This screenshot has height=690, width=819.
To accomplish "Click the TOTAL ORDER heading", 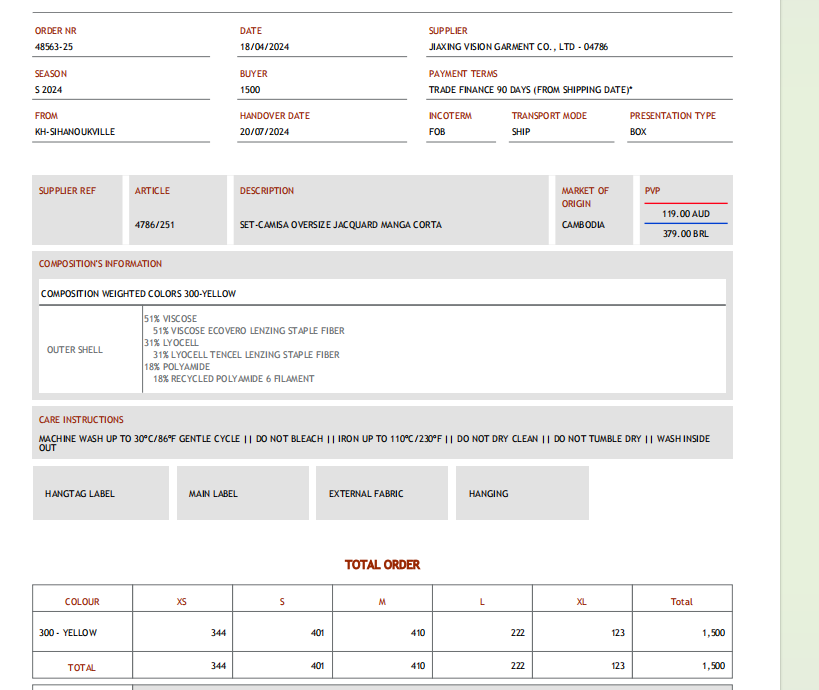I will (x=382, y=565).
